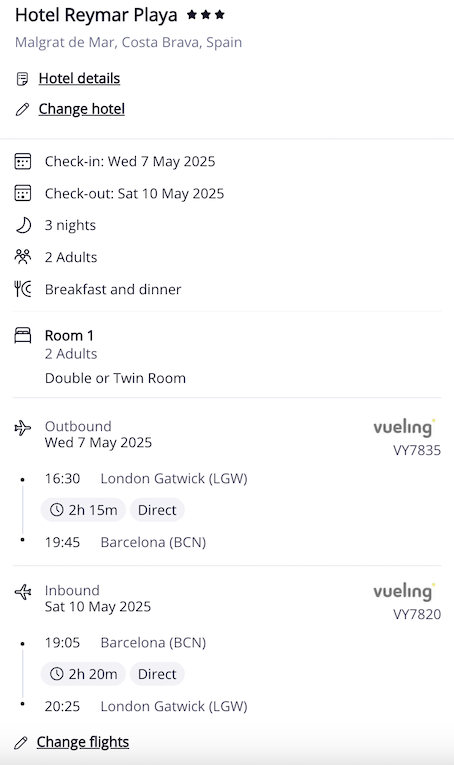Screen dimensions: 454x765
Task: Click the hotel details document icon
Action: pyautogui.click(x=22, y=79)
